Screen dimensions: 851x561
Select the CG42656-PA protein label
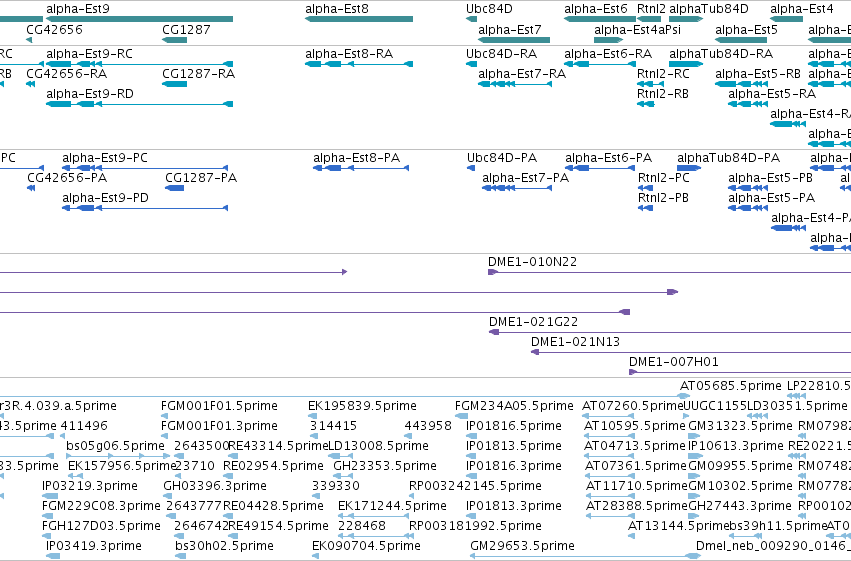(67, 178)
